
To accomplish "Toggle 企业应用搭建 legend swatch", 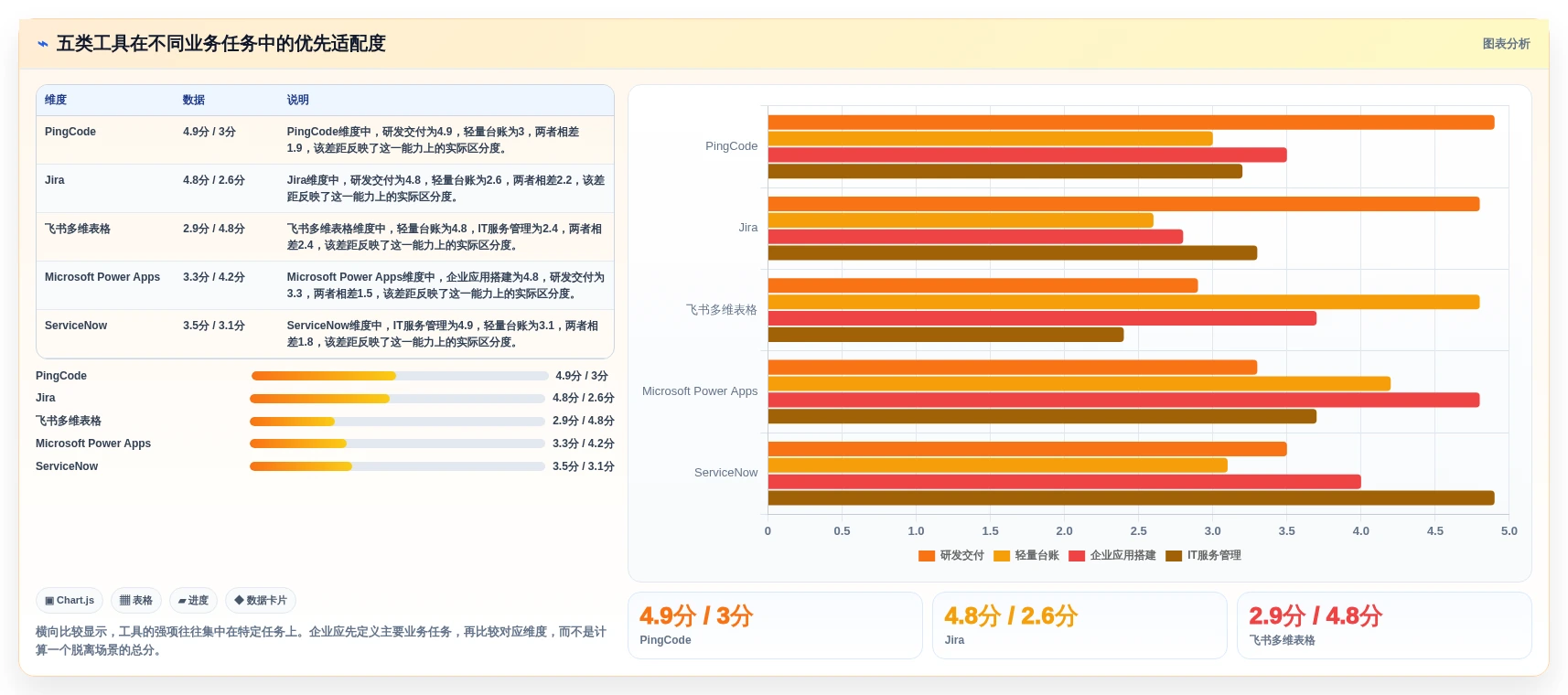I will point(1077,556).
